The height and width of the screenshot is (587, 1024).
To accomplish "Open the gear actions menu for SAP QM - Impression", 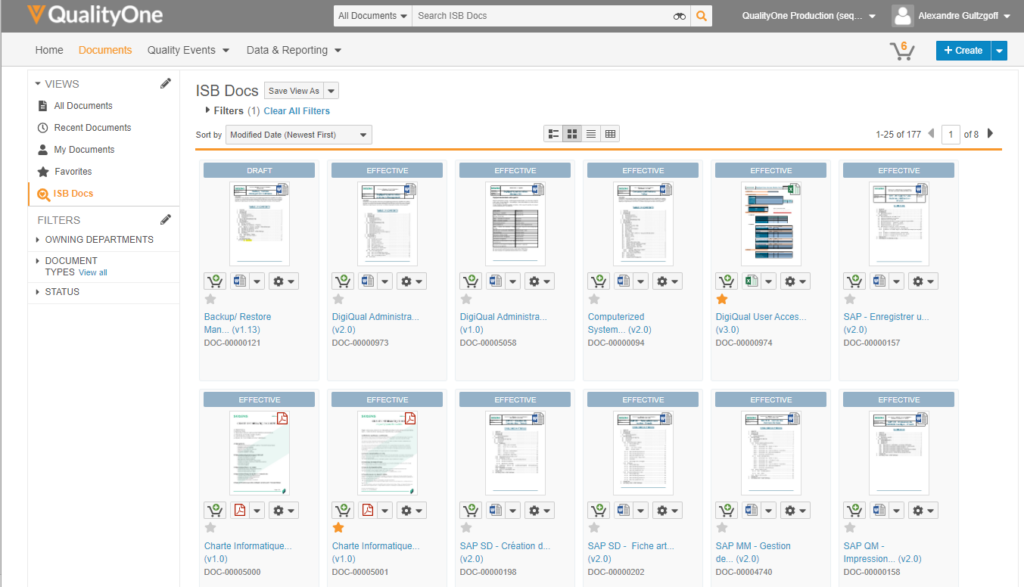I will pyautogui.click(x=923, y=511).
